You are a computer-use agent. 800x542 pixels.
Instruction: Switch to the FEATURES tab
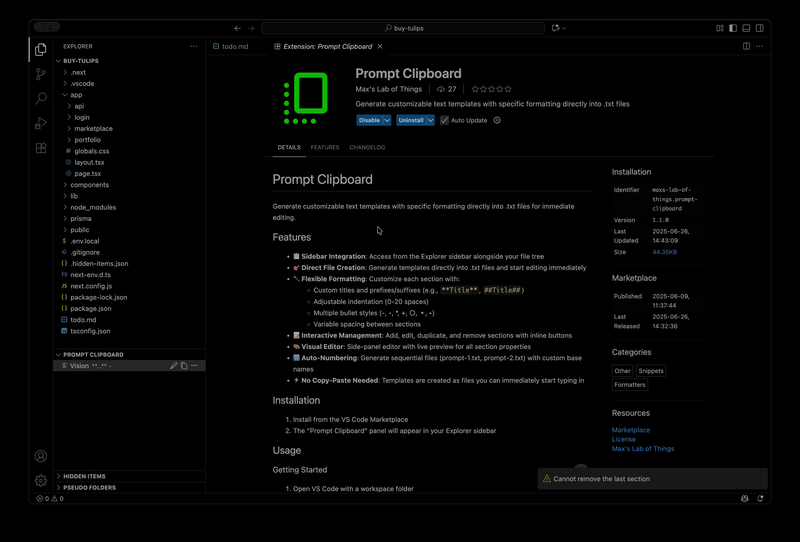click(324, 147)
